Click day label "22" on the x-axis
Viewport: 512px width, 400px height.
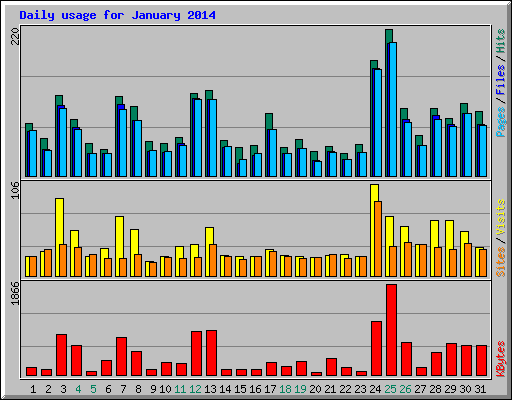click(345, 389)
